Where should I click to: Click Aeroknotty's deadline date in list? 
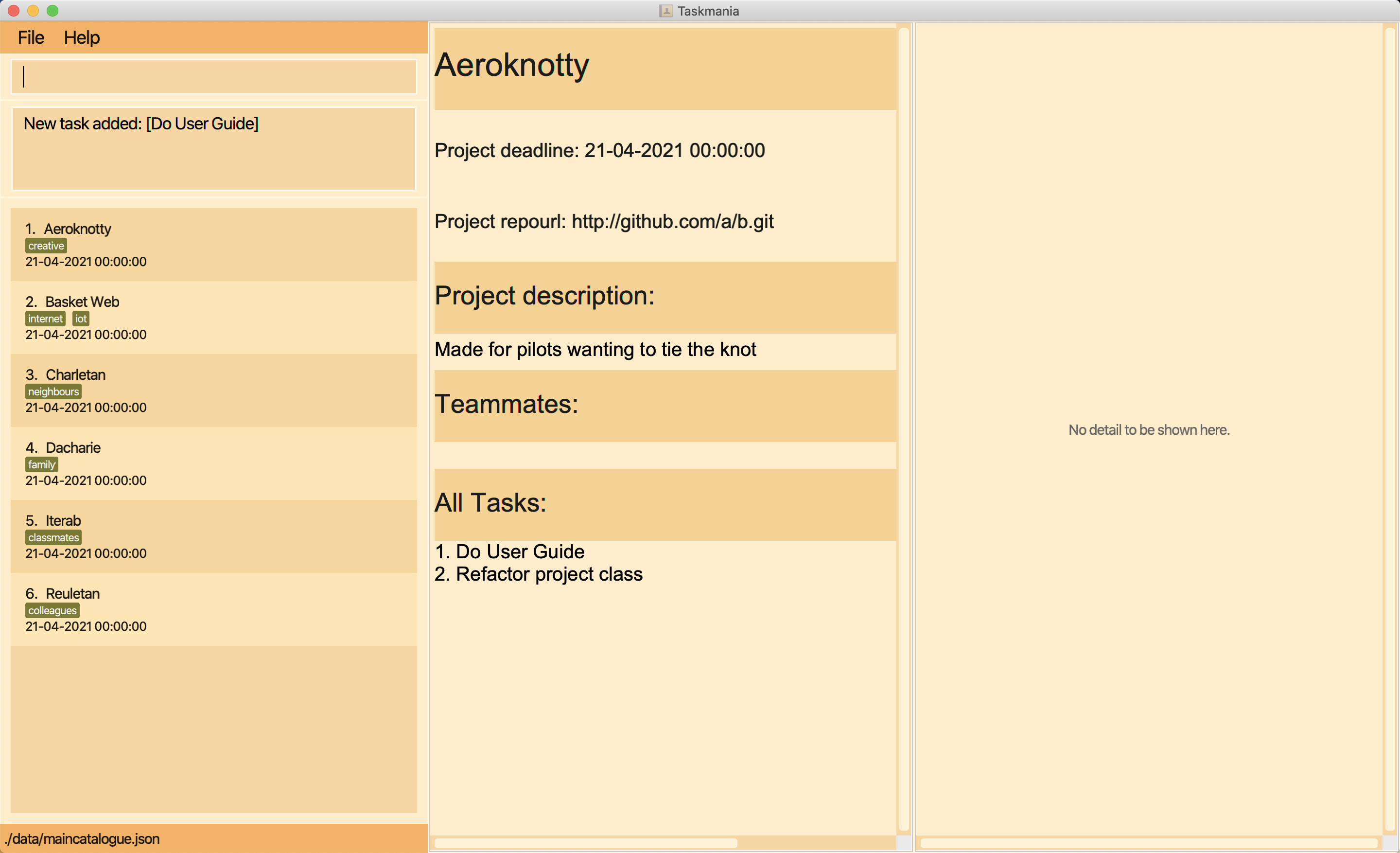[x=86, y=262]
